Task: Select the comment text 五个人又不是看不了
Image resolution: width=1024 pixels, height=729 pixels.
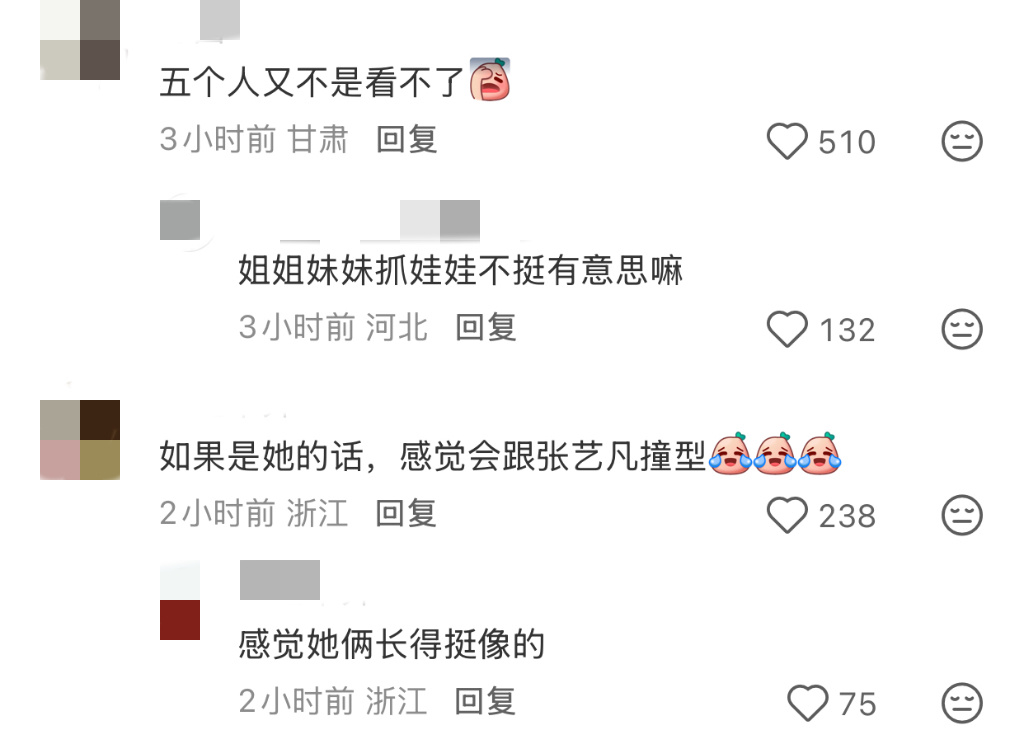Action: pyautogui.click(x=312, y=83)
